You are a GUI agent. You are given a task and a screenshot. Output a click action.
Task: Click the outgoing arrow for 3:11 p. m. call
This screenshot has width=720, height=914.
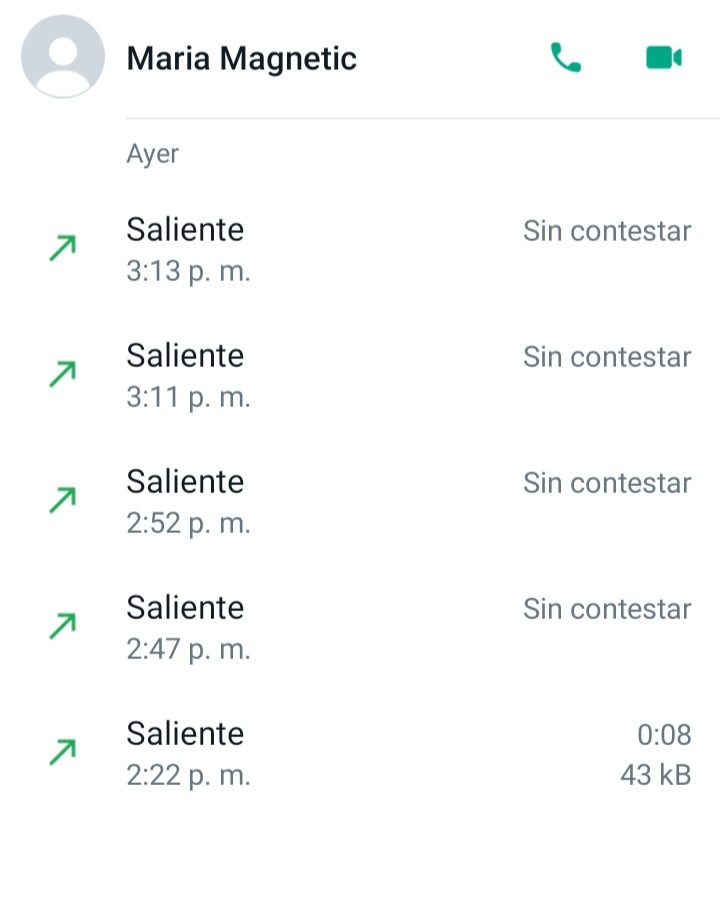click(x=63, y=374)
